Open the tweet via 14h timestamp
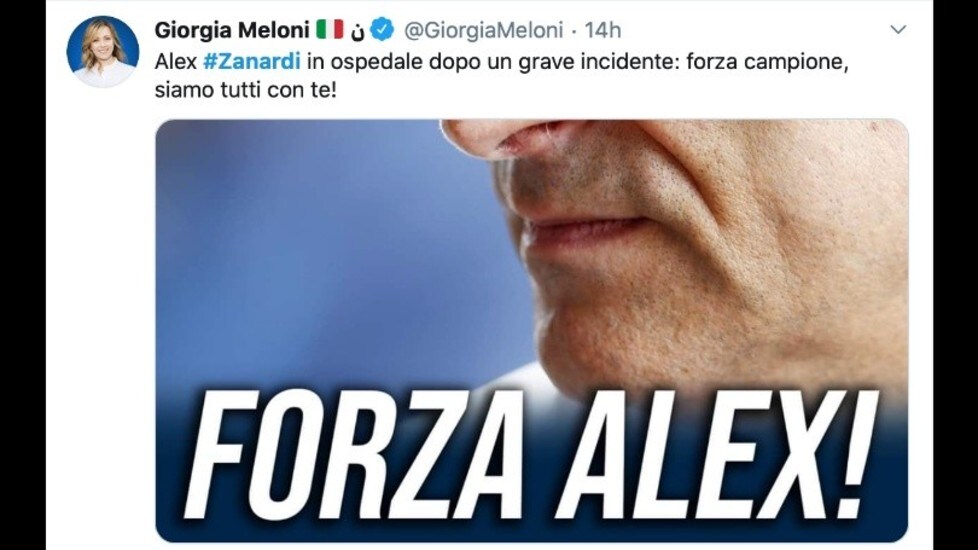Image resolution: width=978 pixels, height=550 pixels. pyautogui.click(x=603, y=30)
